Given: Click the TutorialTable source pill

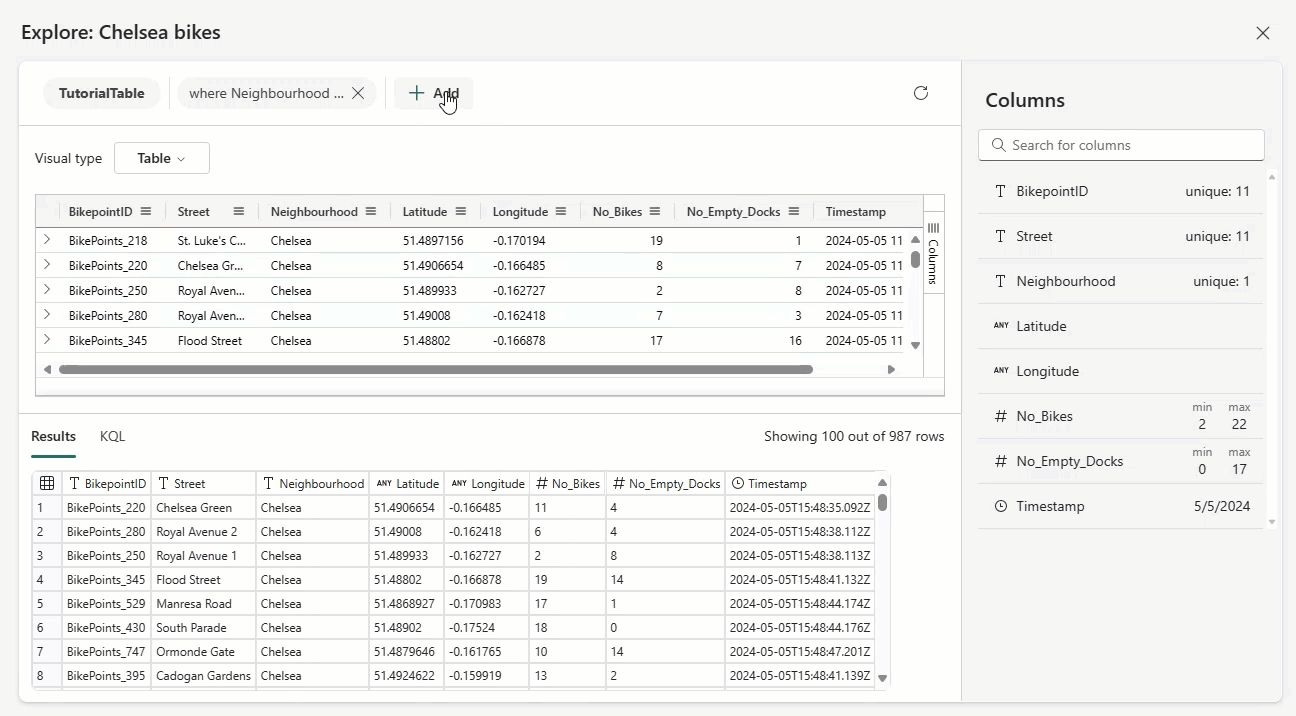Looking at the screenshot, I should tap(102, 93).
